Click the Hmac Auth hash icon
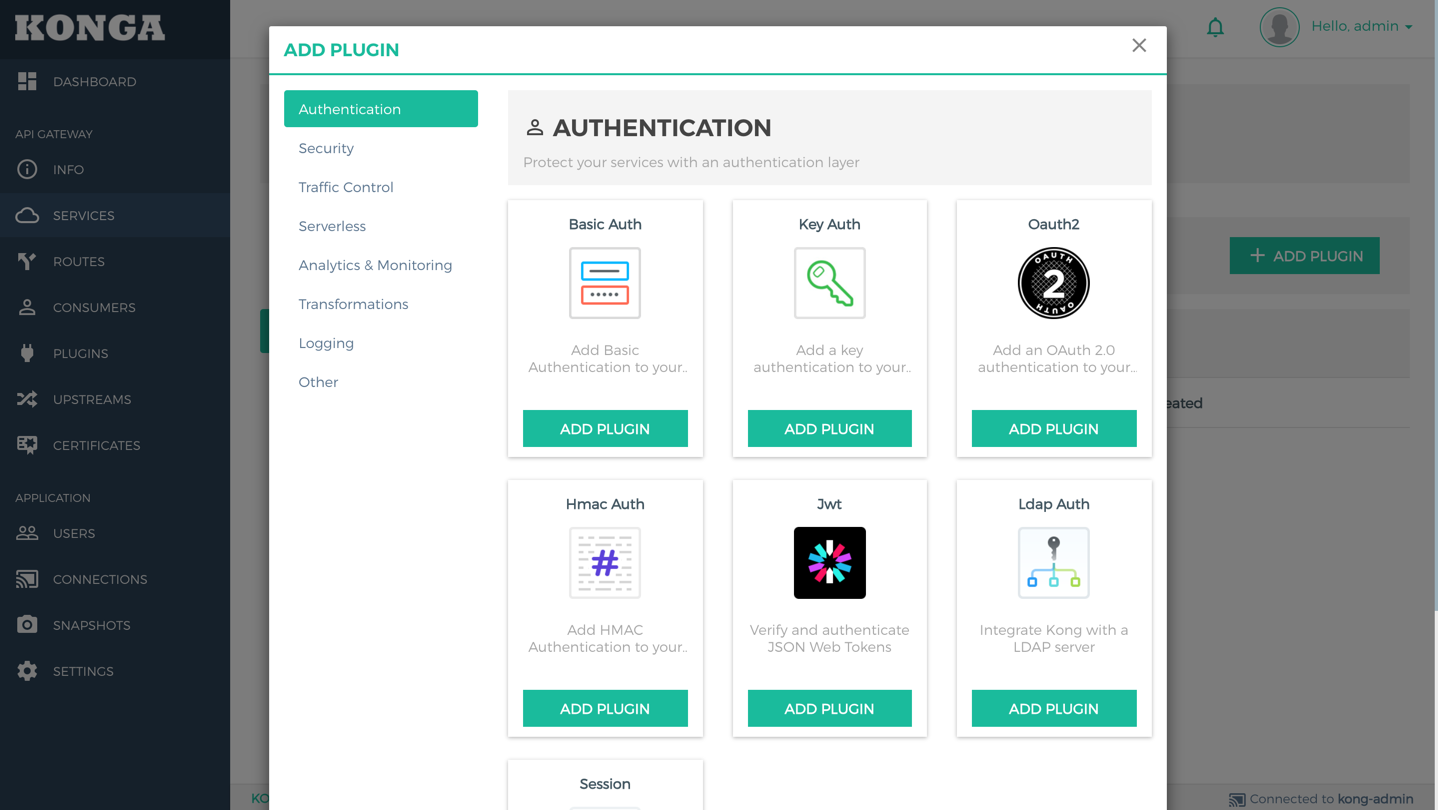Image resolution: width=1438 pixels, height=810 pixels. coord(605,563)
